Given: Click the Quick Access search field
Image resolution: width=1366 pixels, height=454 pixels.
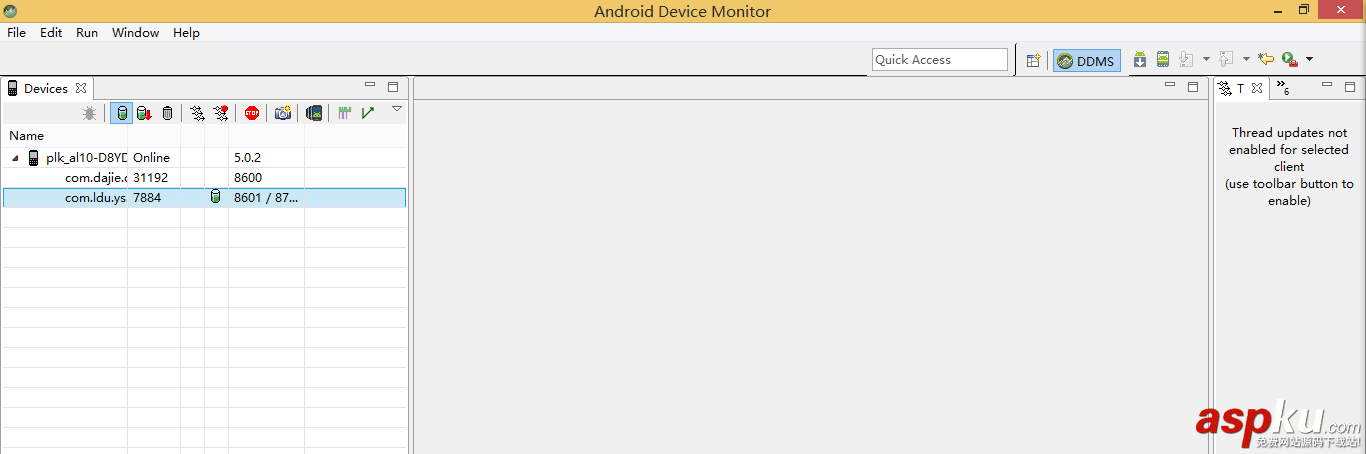Looking at the screenshot, I should (x=939, y=60).
